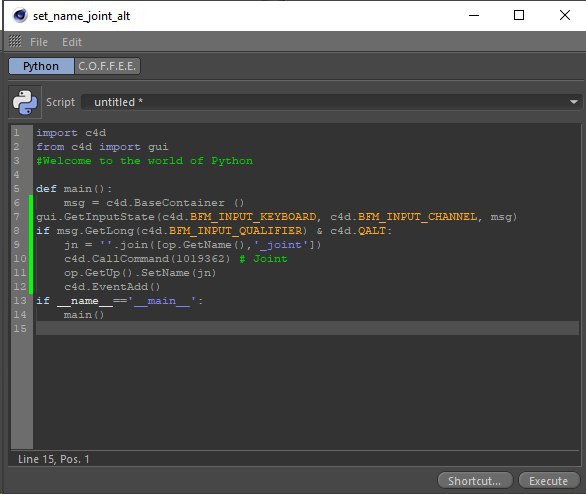This screenshot has width=586, height=494.
Task: Click the Python logo icon beside Script
Action: (25, 102)
